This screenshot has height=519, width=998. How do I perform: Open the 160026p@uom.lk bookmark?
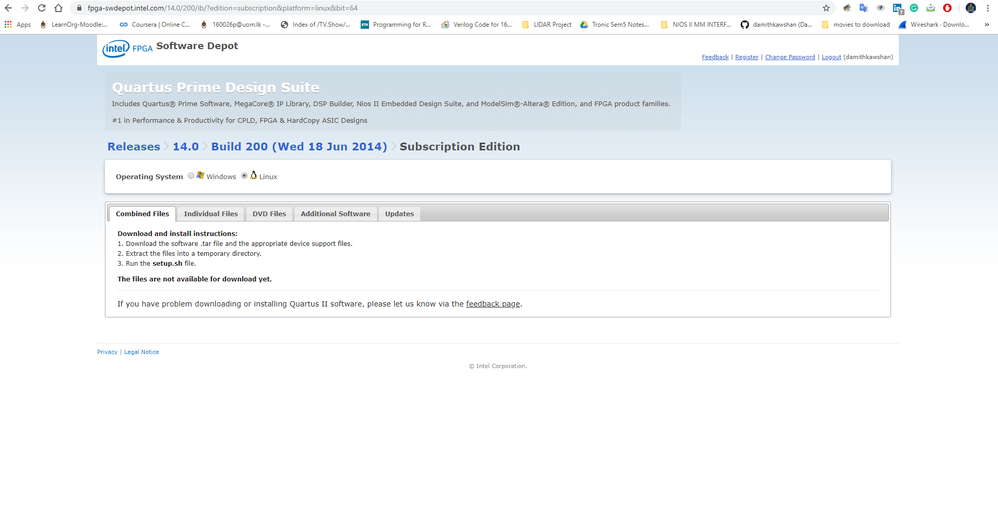pos(235,25)
